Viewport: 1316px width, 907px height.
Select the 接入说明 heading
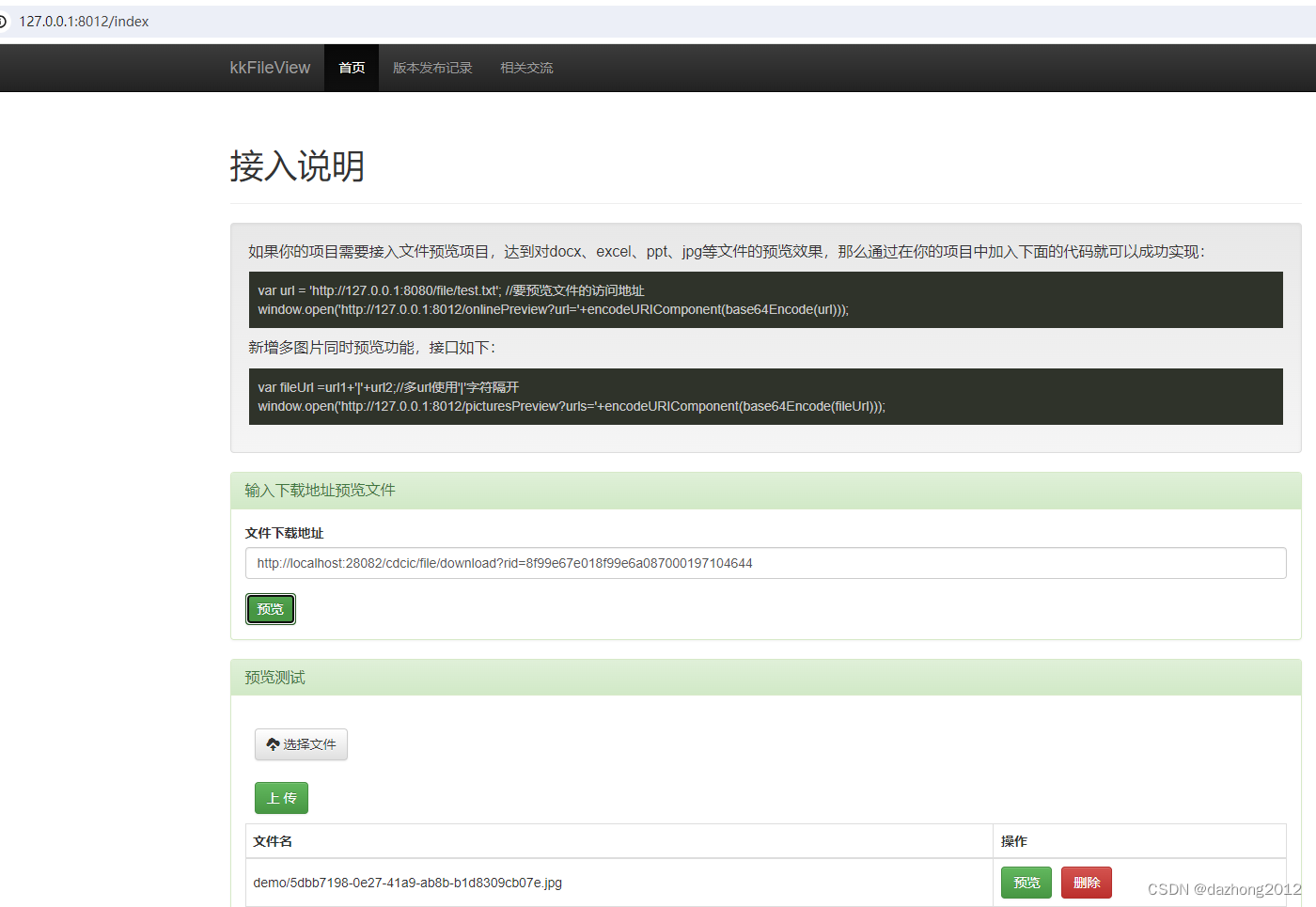click(x=297, y=165)
